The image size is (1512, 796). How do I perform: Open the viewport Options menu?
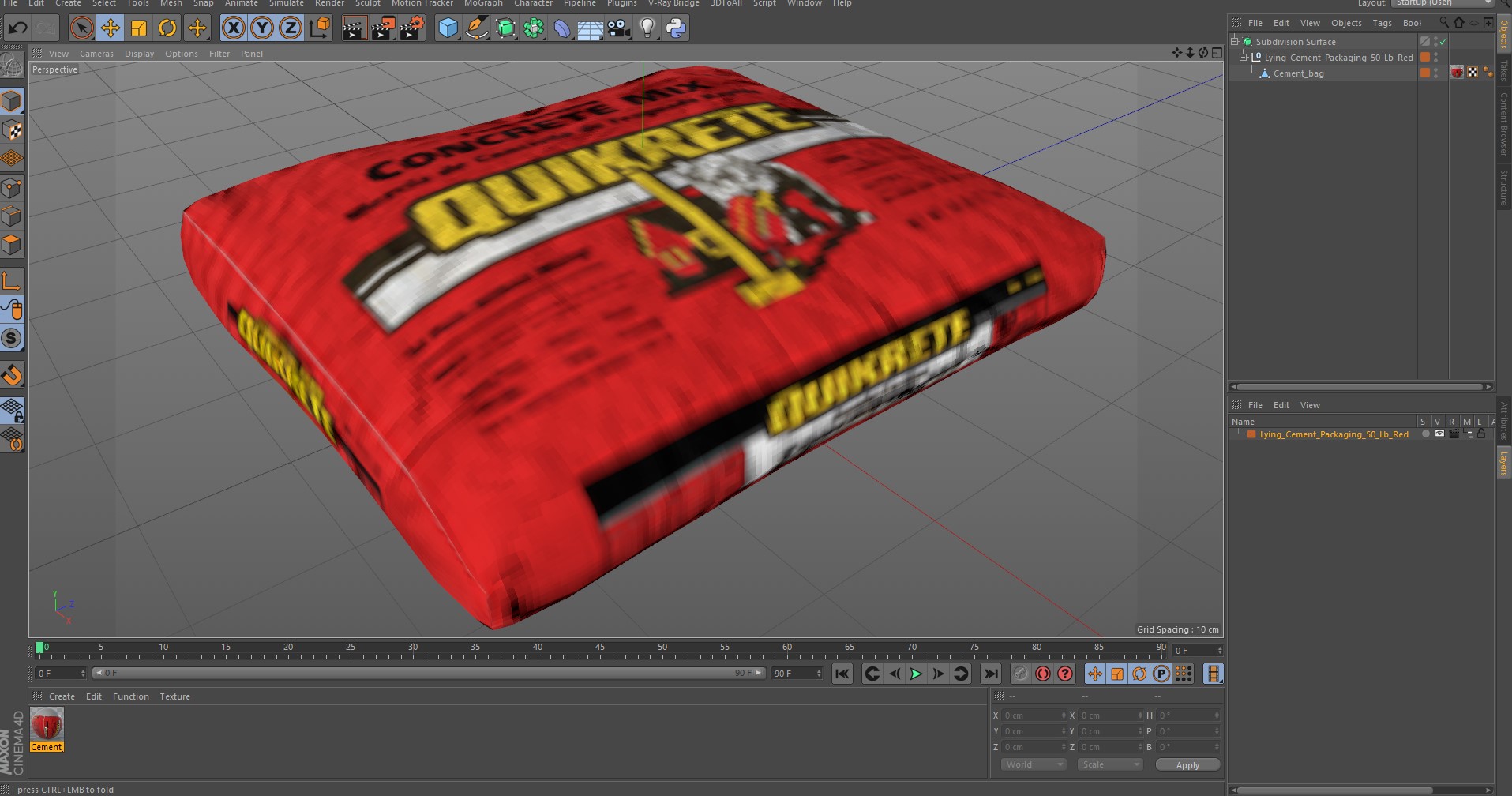click(182, 54)
